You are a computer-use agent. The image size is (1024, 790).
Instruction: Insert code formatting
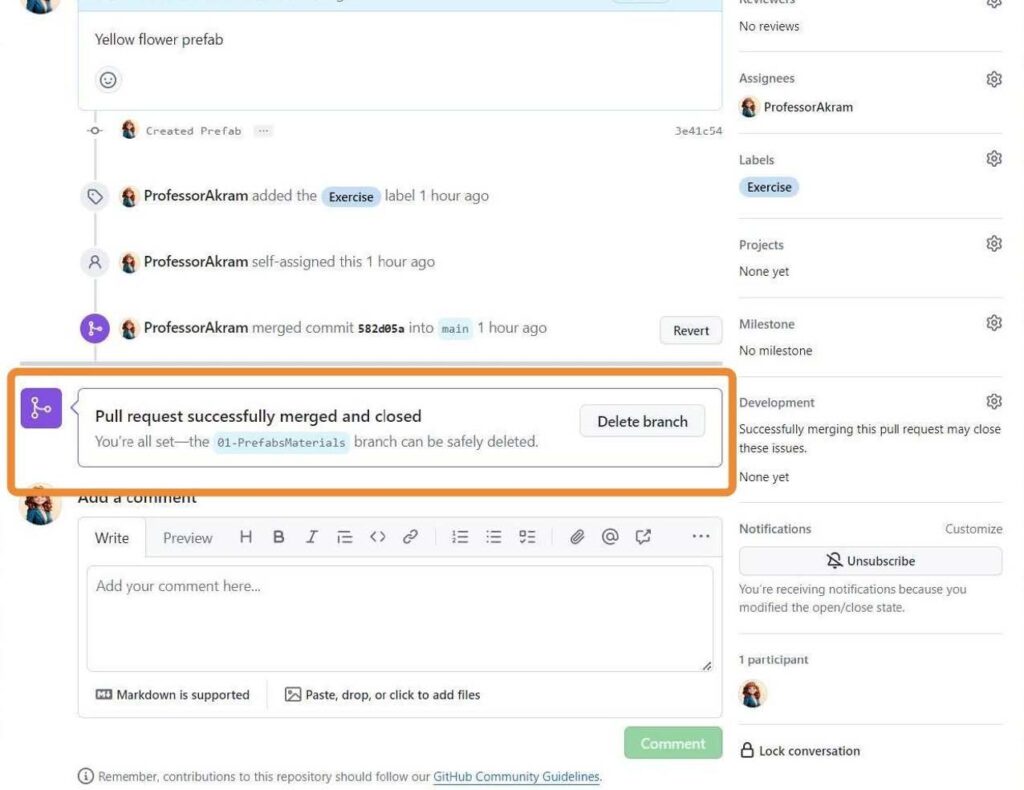[377, 537]
